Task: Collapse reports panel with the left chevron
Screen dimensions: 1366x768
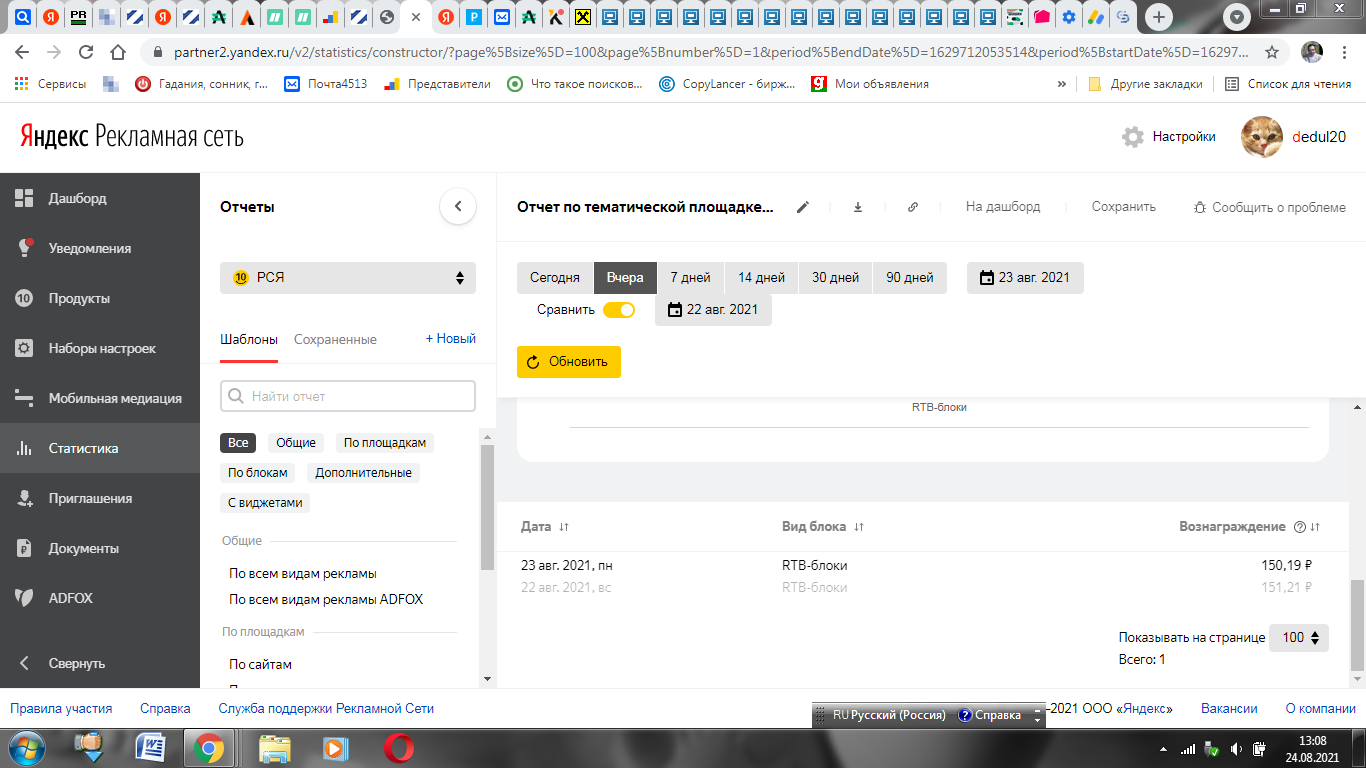Action: pyautogui.click(x=458, y=207)
